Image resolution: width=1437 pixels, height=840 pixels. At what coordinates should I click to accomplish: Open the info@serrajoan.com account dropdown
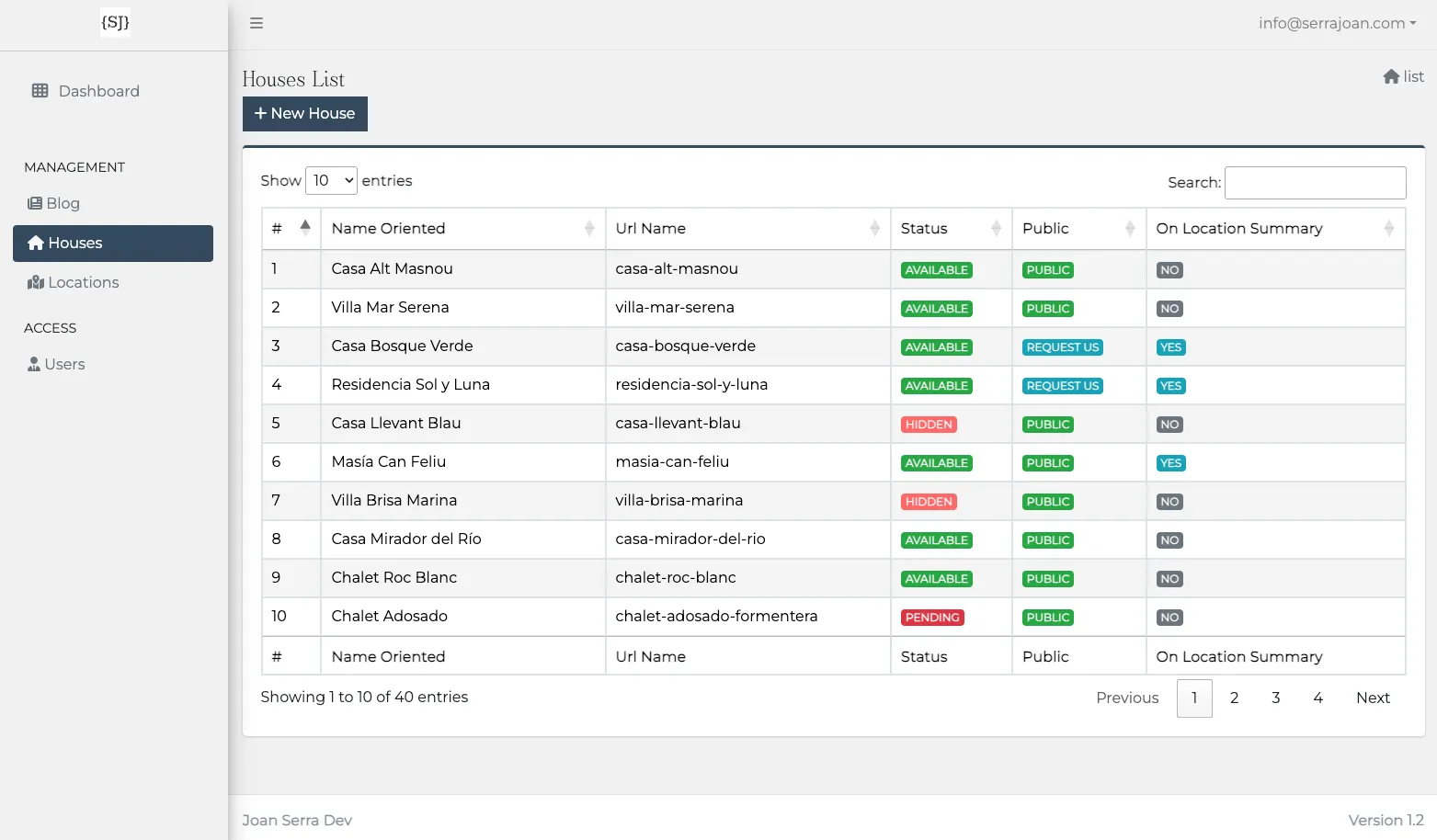(1338, 23)
